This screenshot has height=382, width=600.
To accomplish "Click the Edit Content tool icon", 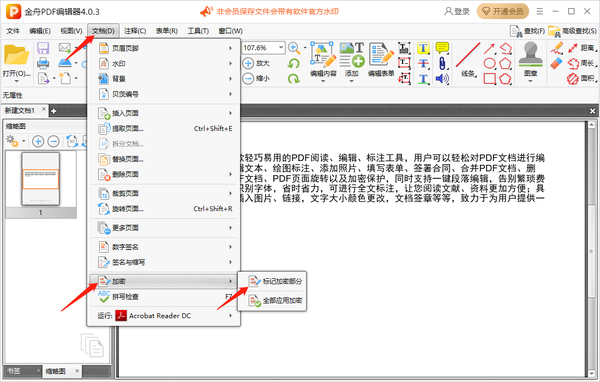I will click(x=323, y=56).
